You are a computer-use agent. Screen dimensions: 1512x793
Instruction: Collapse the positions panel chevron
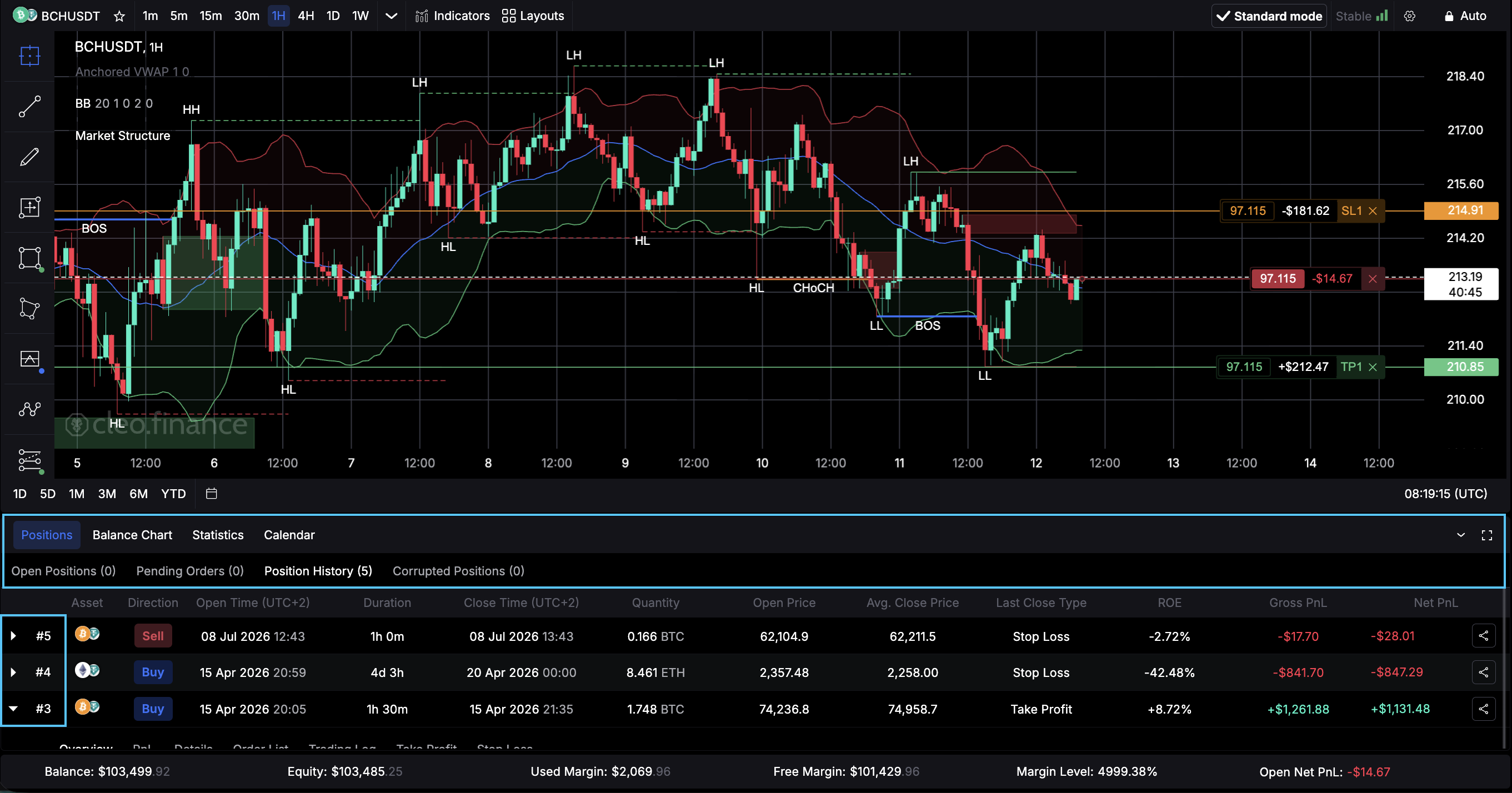click(1460, 535)
